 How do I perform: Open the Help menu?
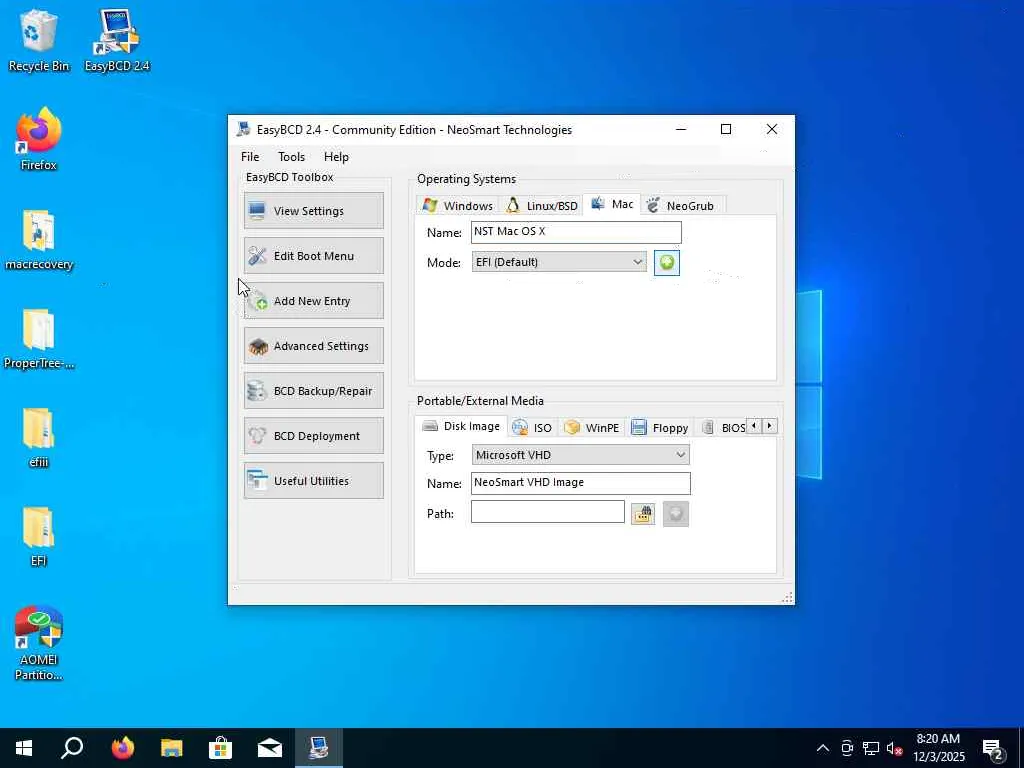(x=336, y=157)
